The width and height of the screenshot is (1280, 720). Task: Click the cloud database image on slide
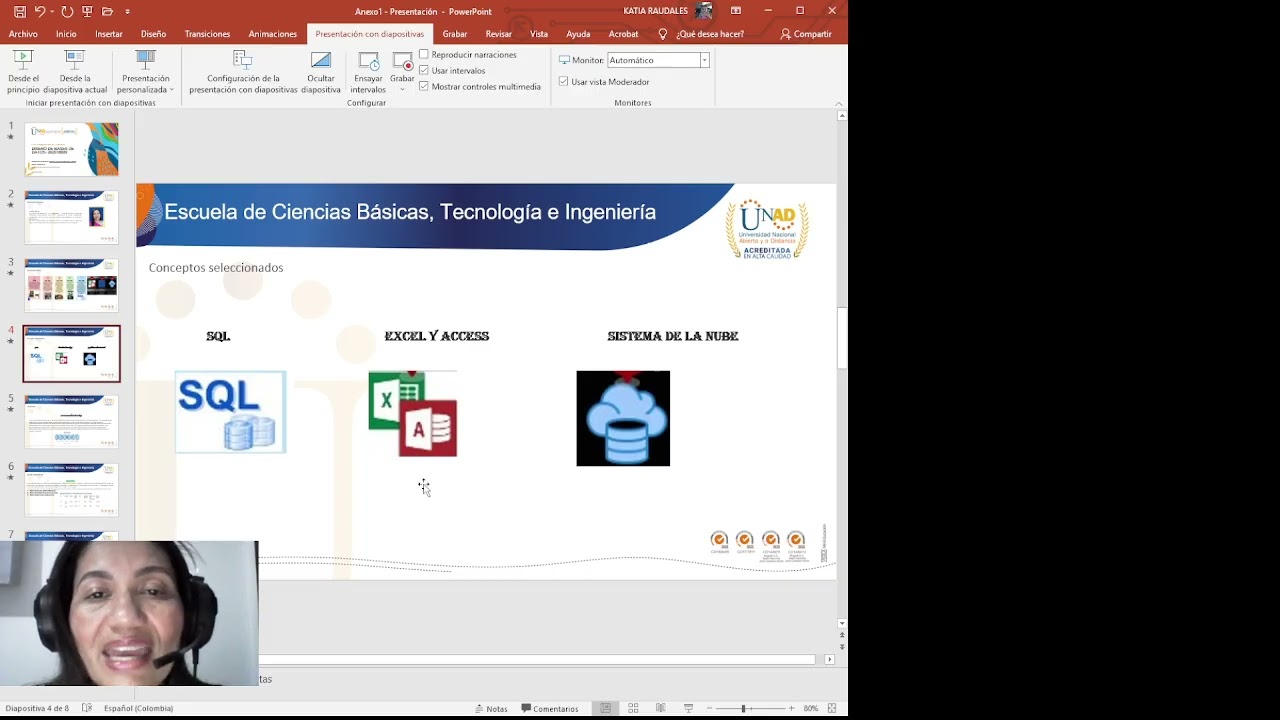[623, 418]
